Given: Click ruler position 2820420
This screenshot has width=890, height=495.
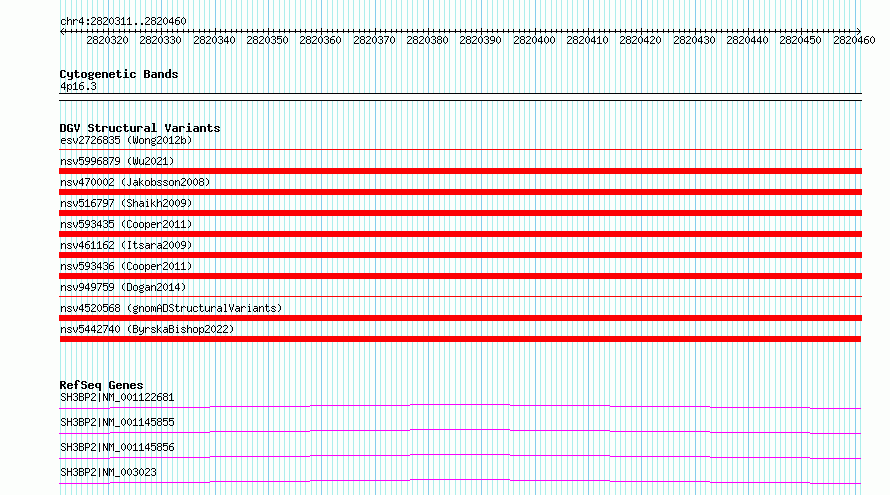Looking at the screenshot, I should [641, 40].
